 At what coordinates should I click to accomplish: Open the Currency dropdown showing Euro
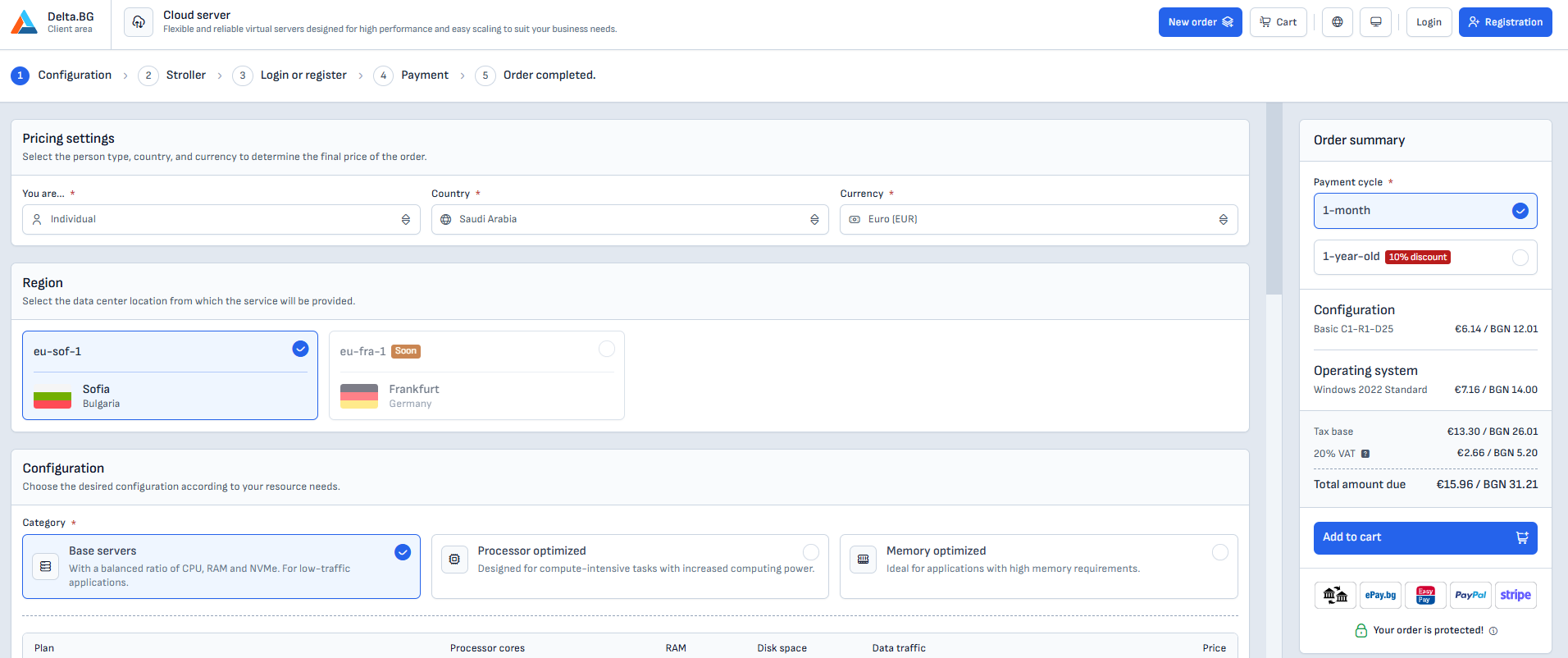tap(1039, 220)
